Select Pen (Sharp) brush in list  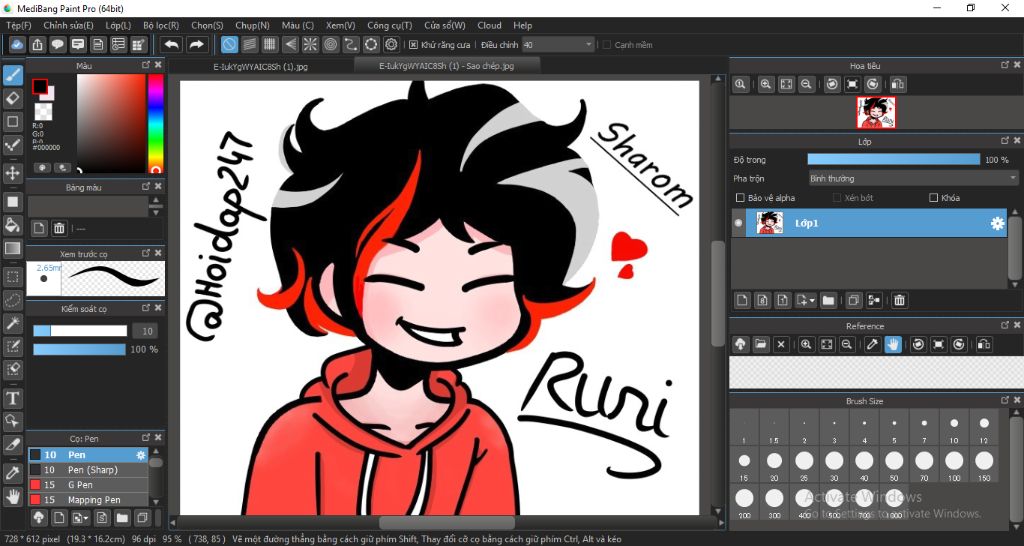click(x=88, y=470)
